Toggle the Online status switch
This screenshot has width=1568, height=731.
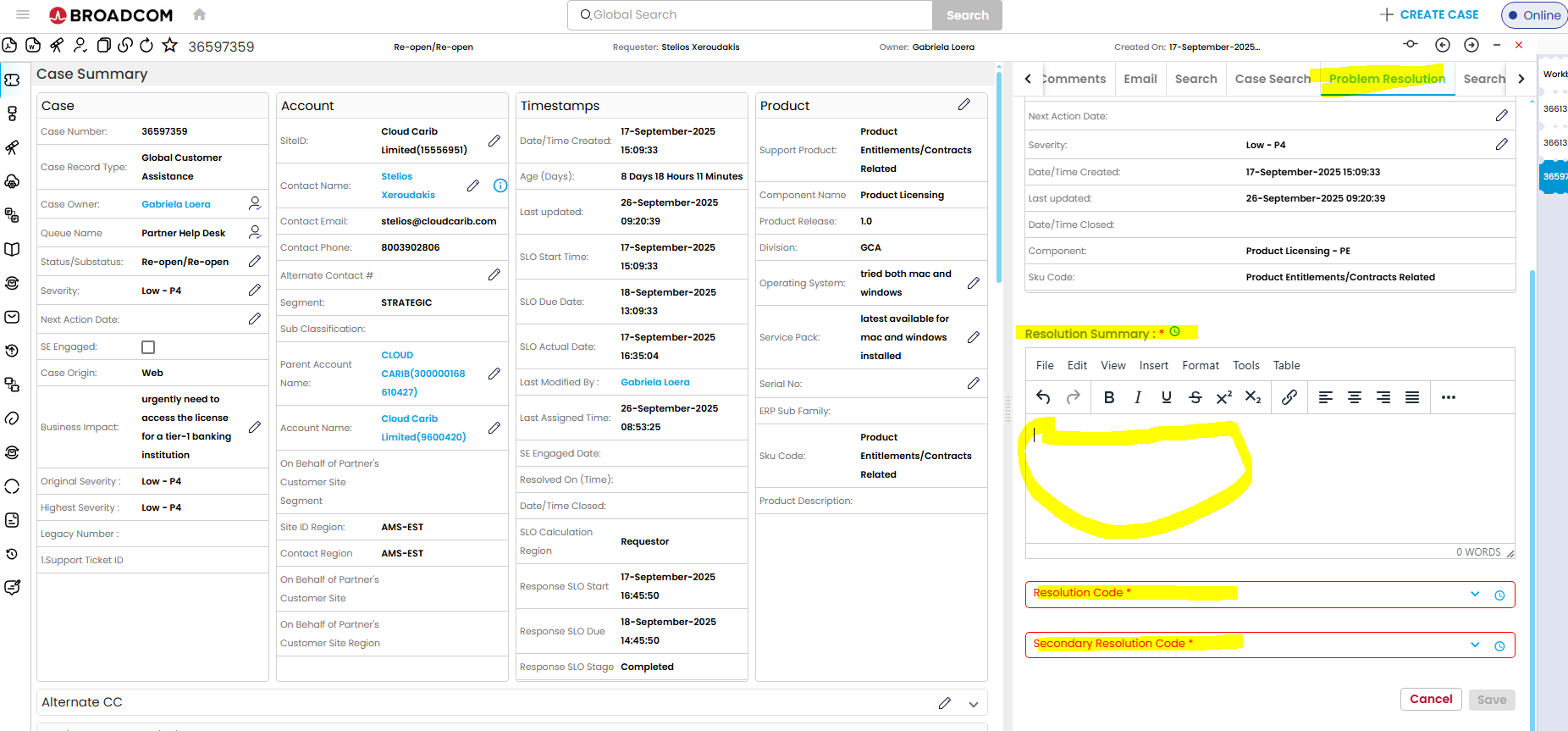point(1534,15)
